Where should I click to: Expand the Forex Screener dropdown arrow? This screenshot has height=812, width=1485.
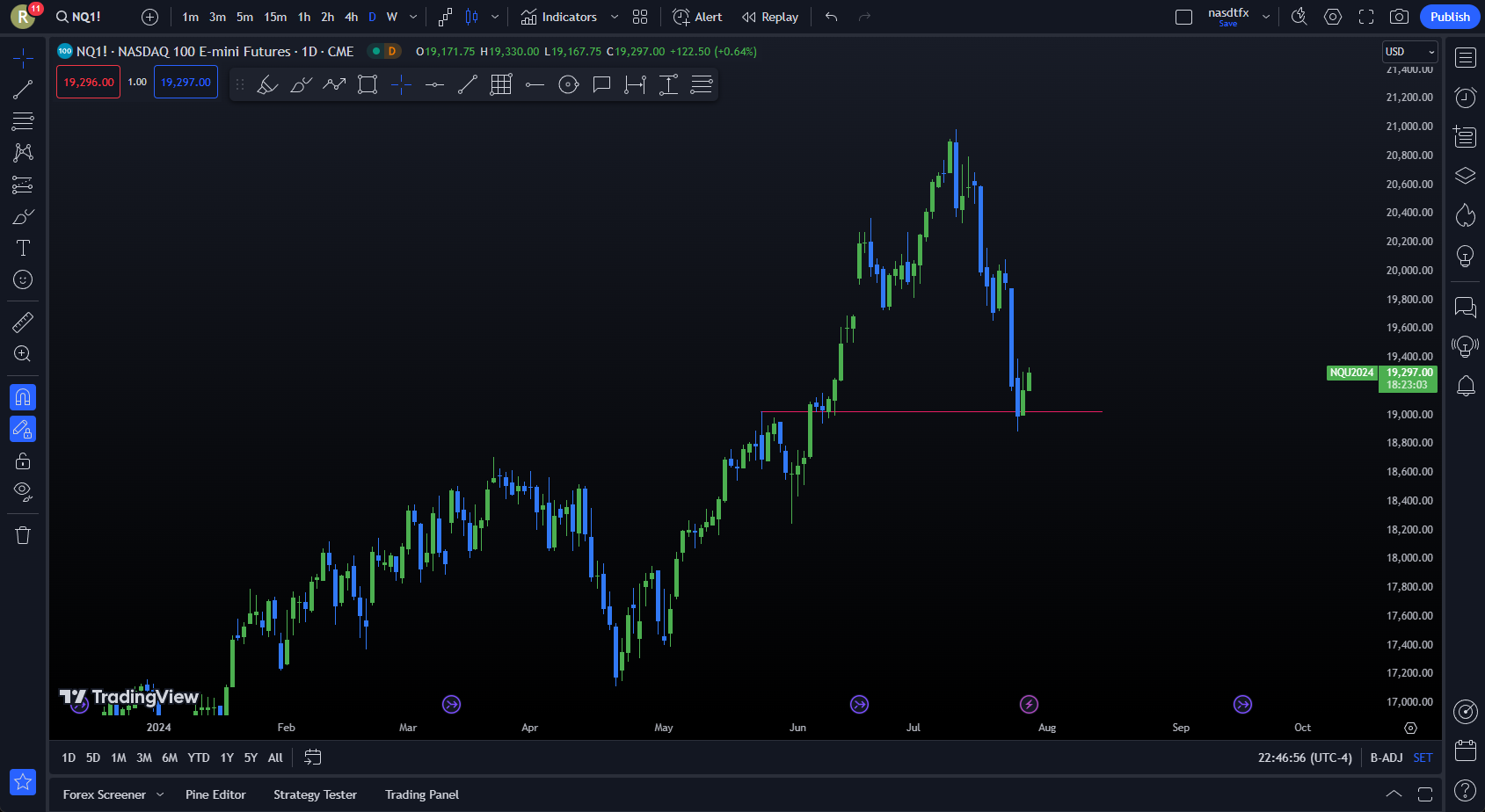click(160, 794)
